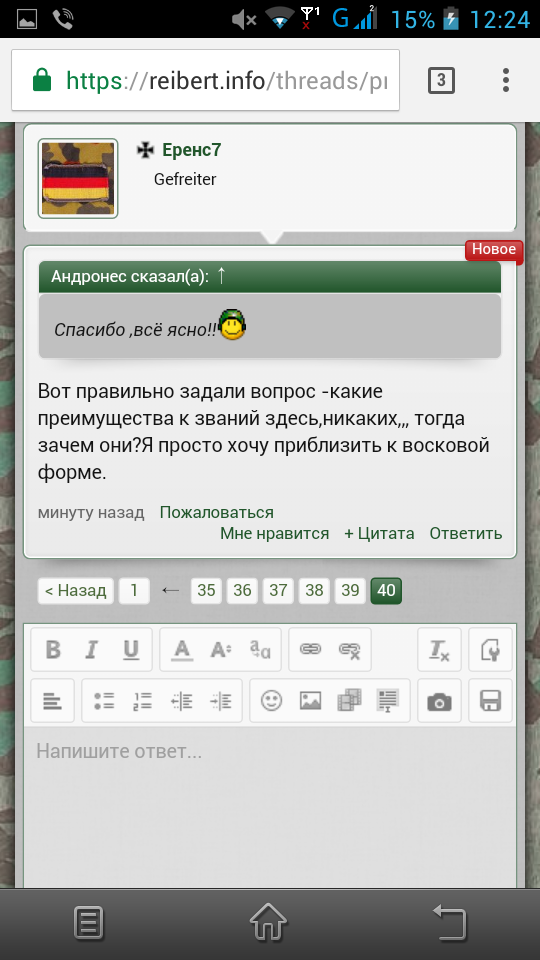540x960 pixels.
Task: Click Пожаловаться report link
Action: 217,512
